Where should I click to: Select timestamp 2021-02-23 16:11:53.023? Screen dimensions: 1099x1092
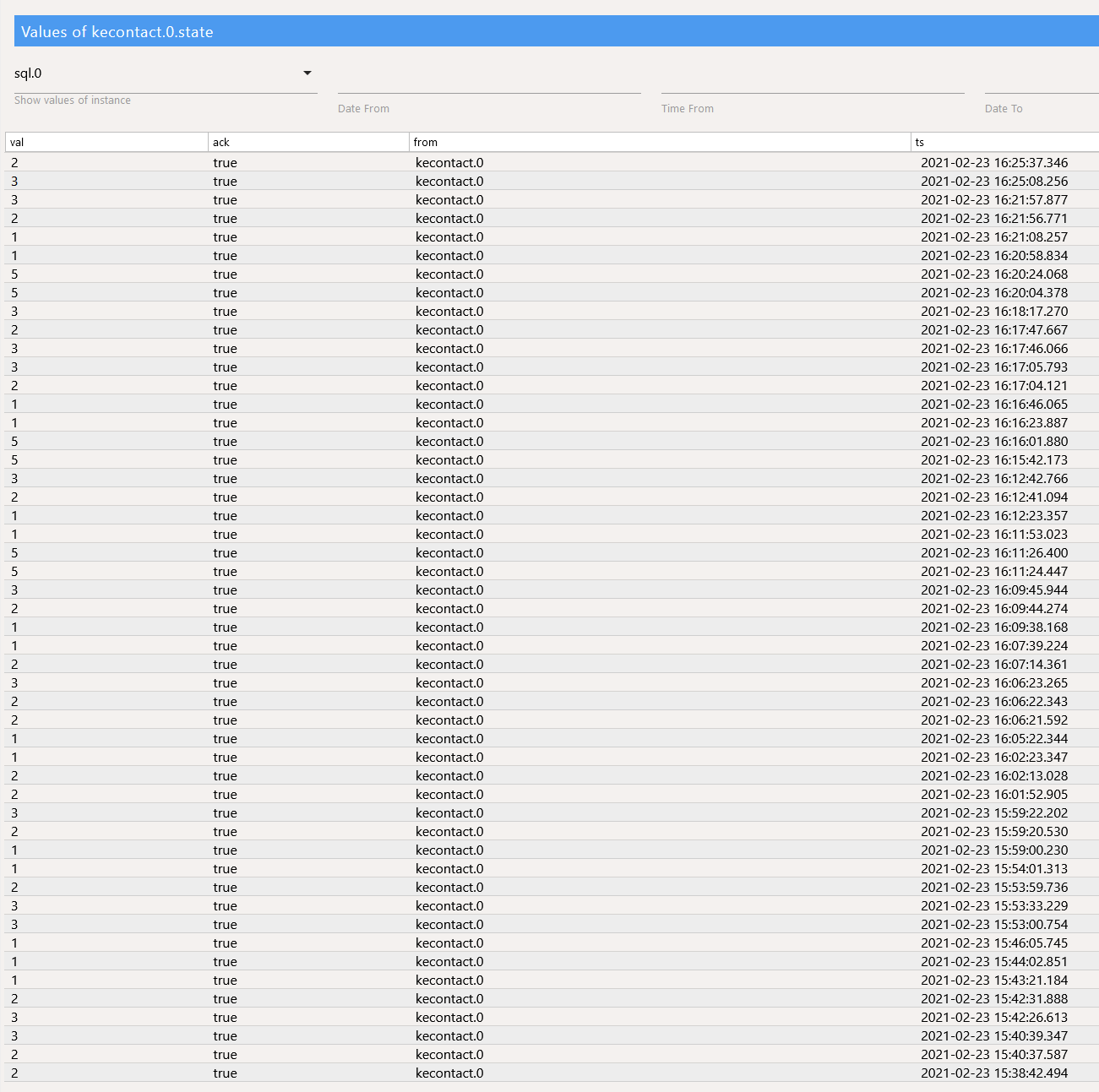click(x=994, y=535)
